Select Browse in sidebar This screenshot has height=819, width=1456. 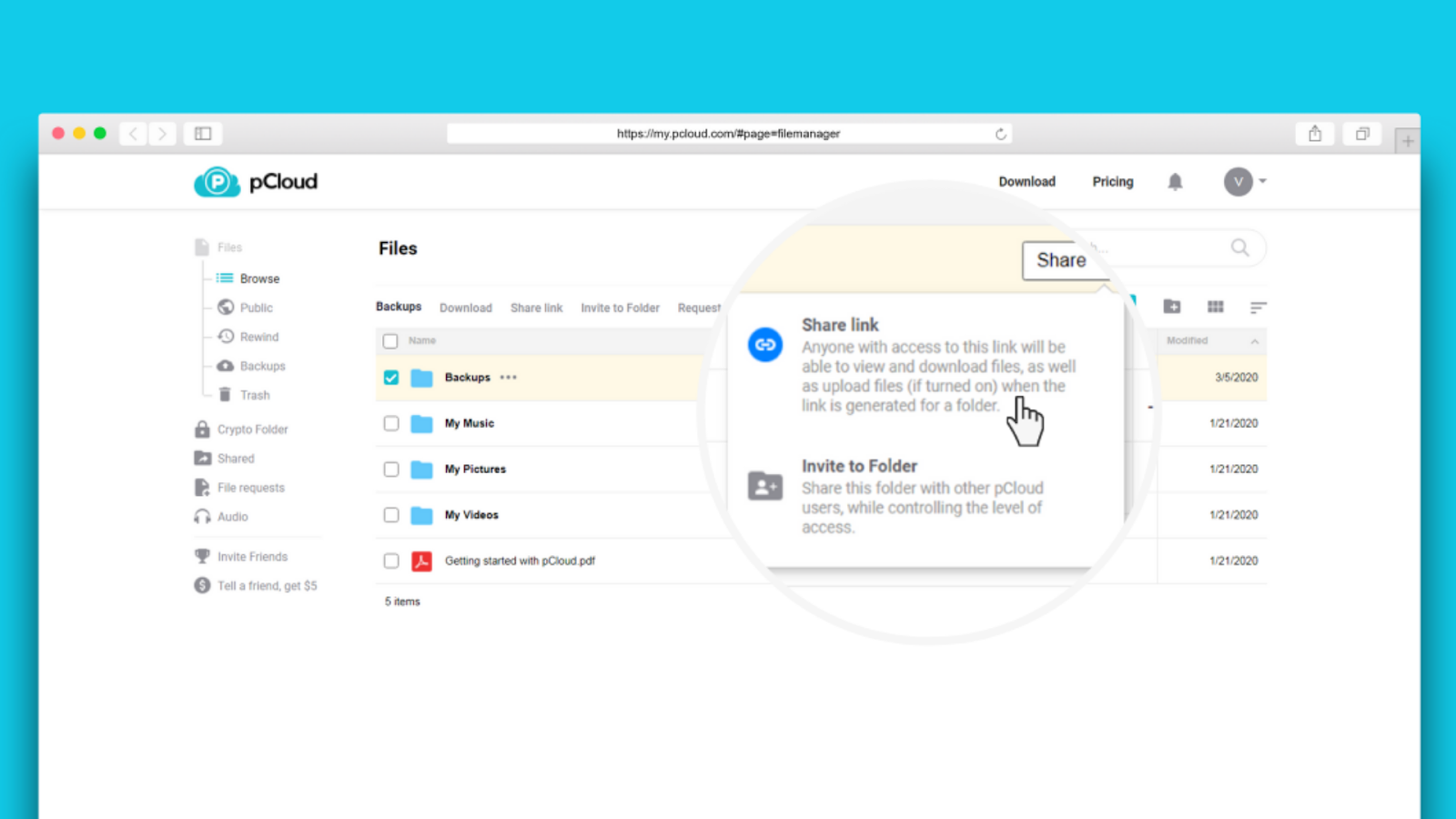point(248,278)
